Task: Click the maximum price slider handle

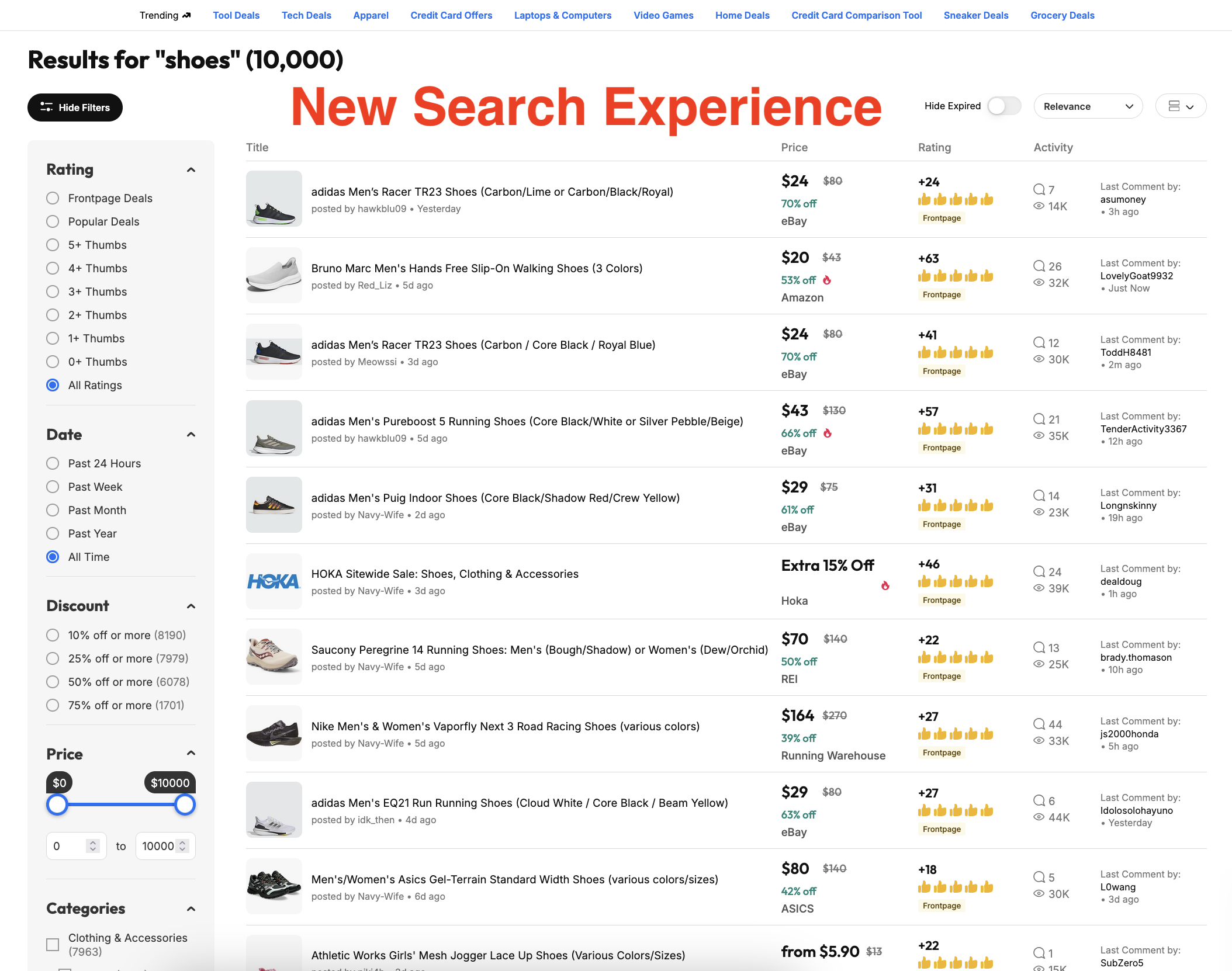Action: (x=184, y=804)
